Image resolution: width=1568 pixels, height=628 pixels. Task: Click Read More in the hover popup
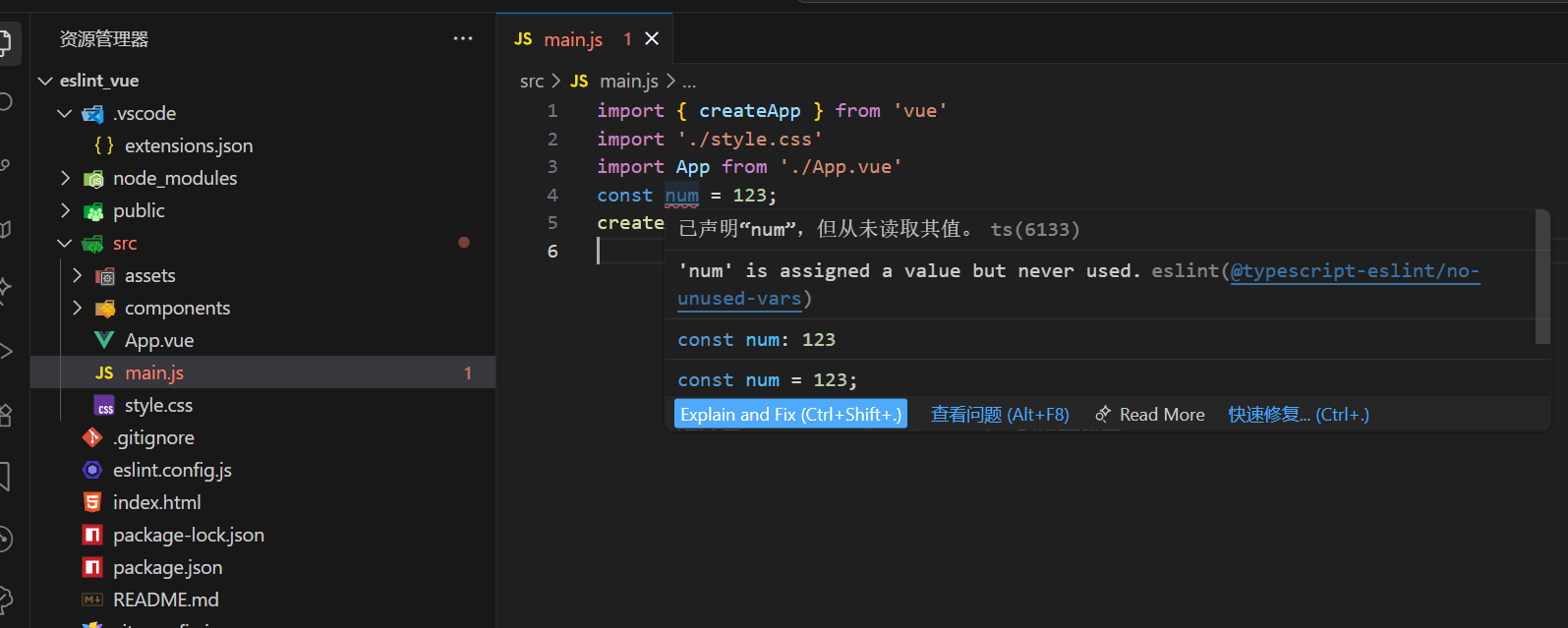coord(1161,415)
